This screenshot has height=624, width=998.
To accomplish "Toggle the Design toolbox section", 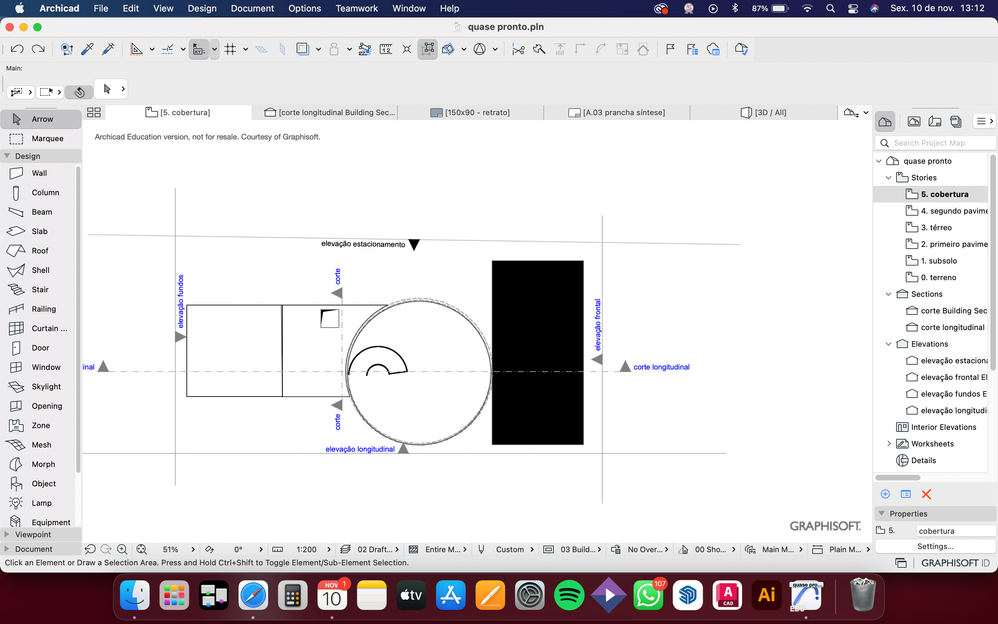I will tap(28, 156).
